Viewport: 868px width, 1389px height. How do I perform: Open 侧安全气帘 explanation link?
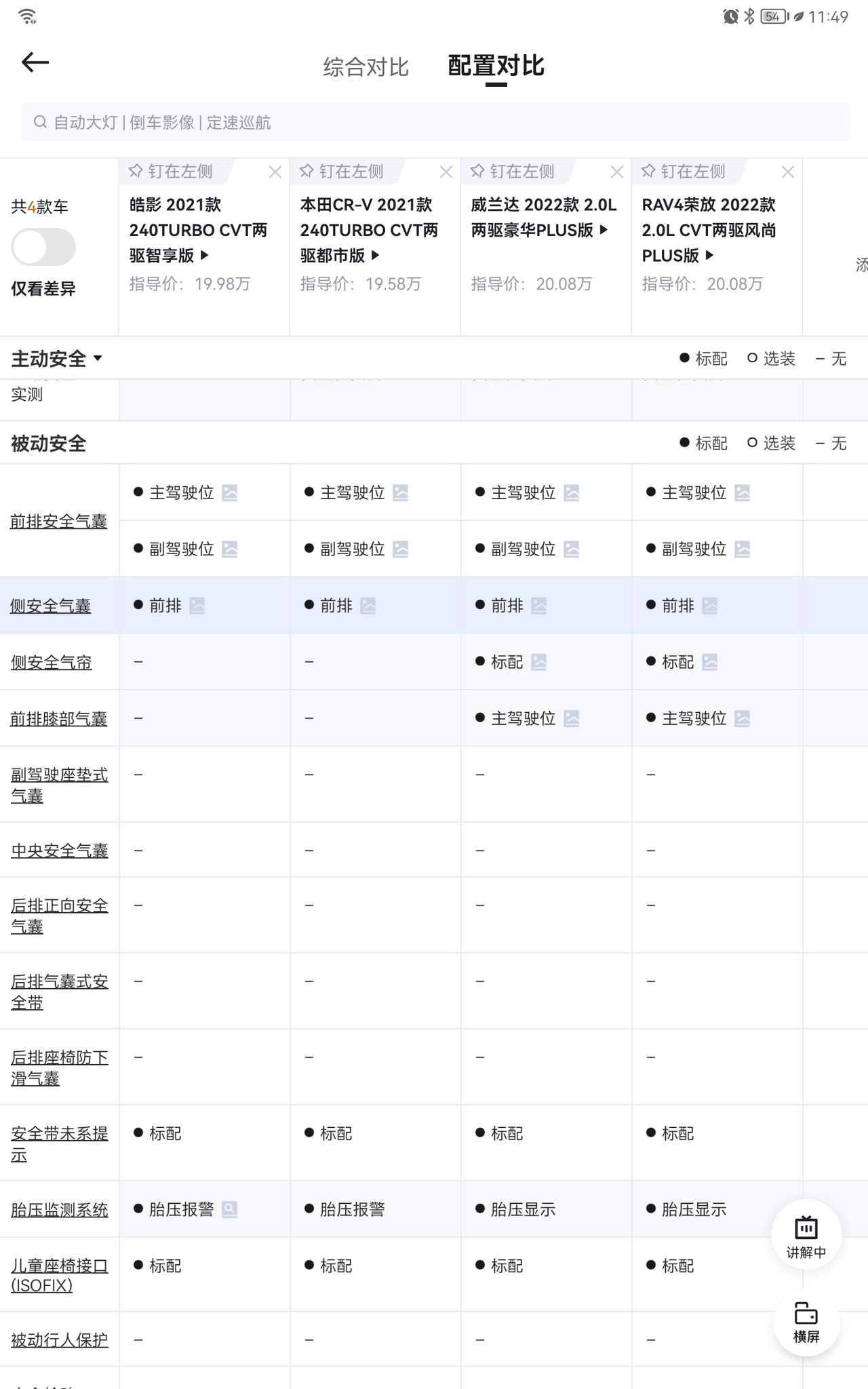pos(51,662)
